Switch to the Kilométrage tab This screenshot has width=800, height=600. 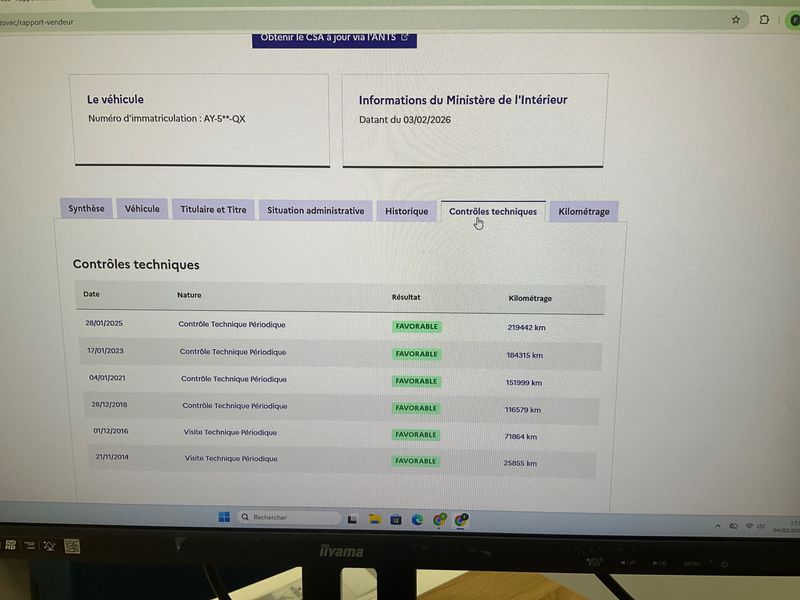pos(584,211)
